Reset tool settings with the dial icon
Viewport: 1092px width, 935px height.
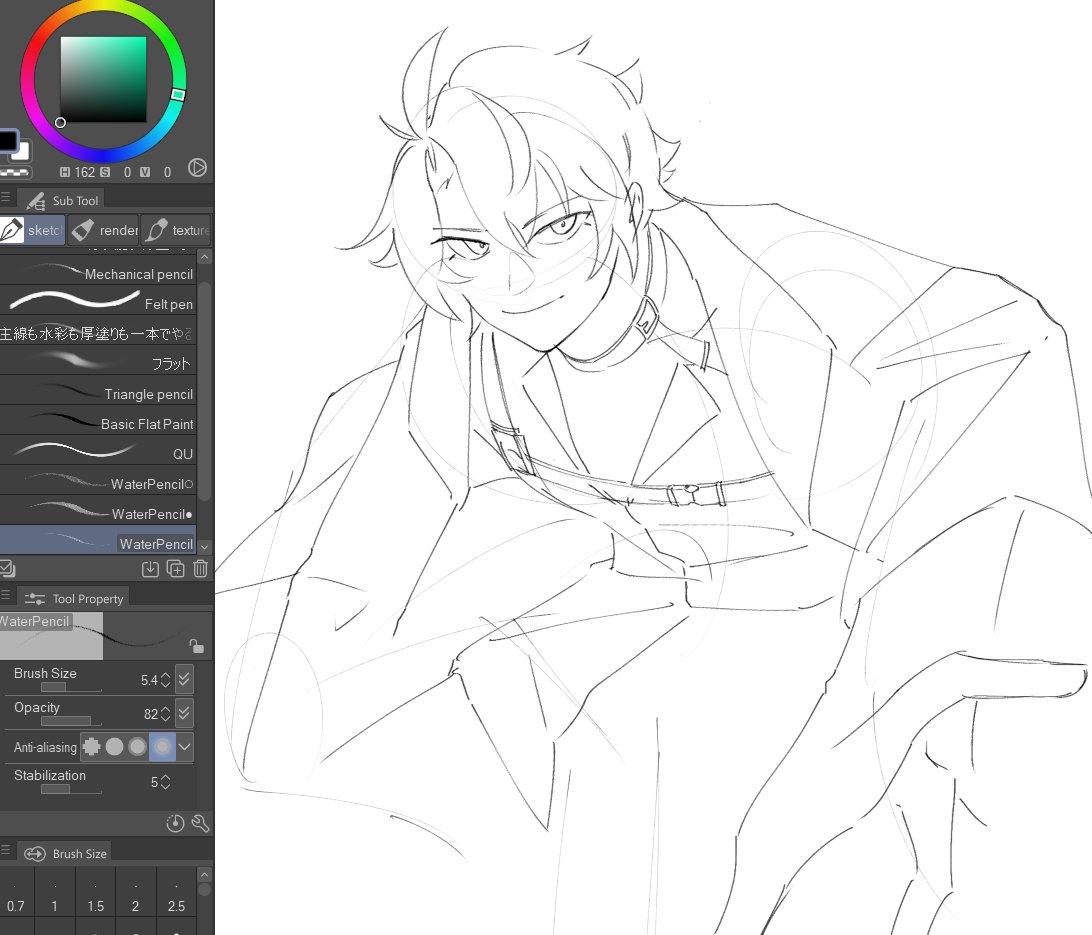174,823
